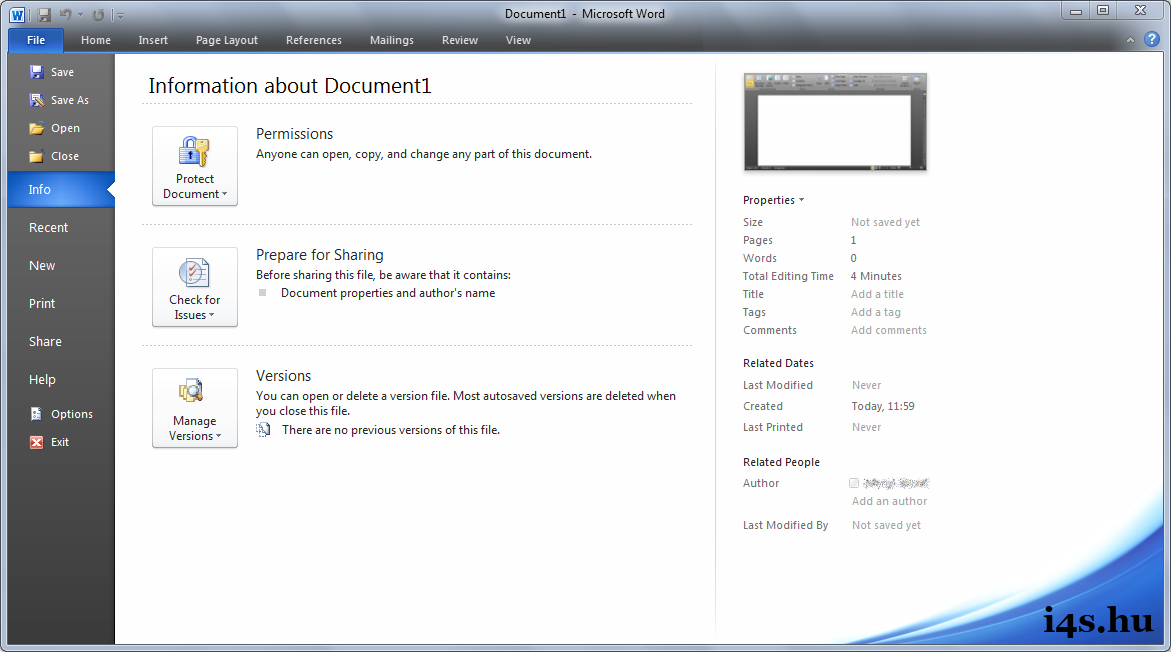Screen dimensions: 1171x652
Task: Click the Undo arrow in Quick Access Toolbar
Action: [x=66, y=14]
